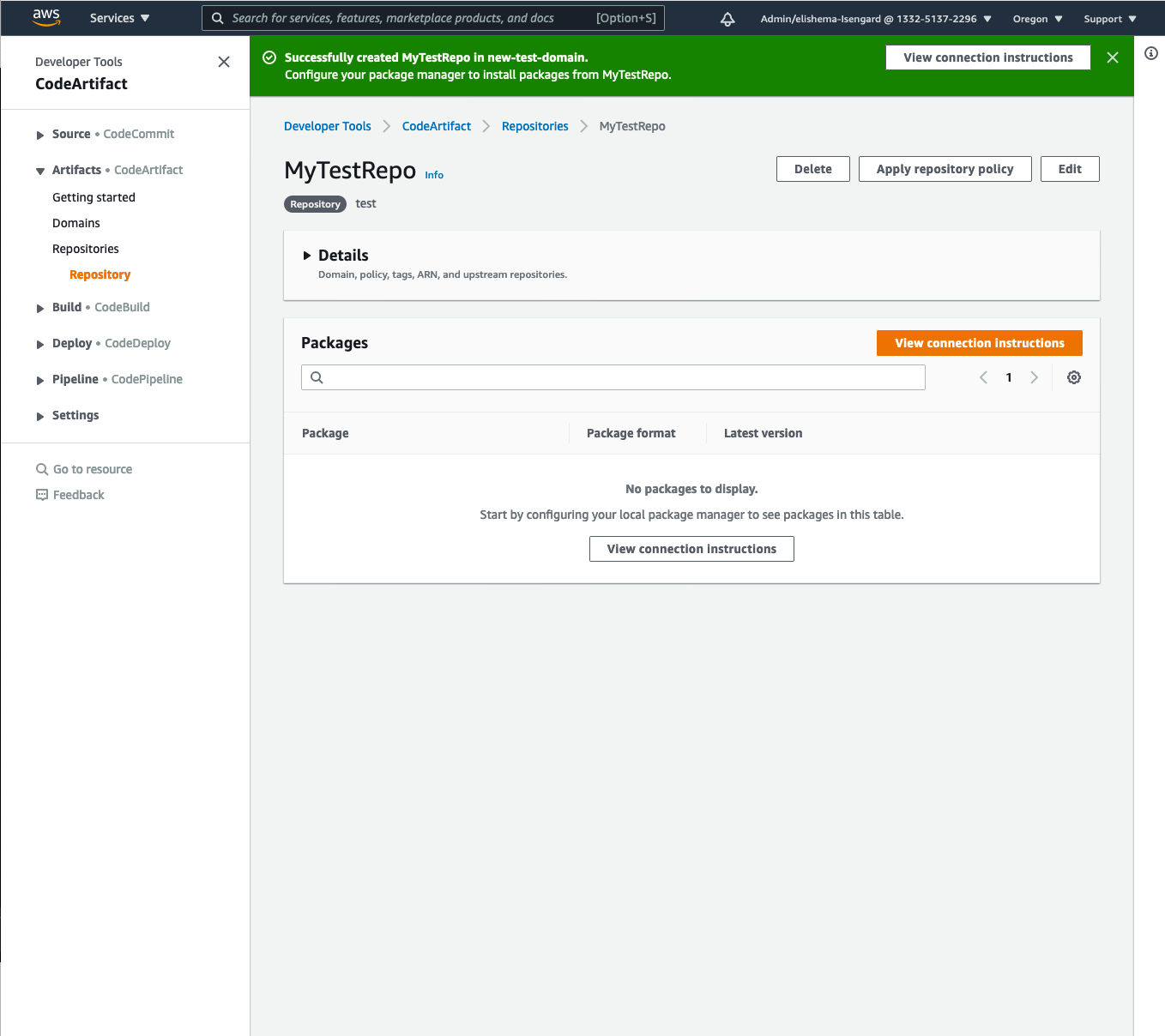Click the Repository badge label
Screen dimensions: 1165x1036
pos(316,204)
